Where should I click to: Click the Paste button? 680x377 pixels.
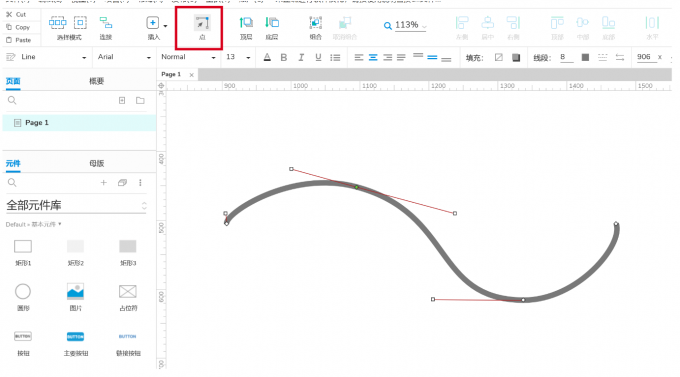pos(19,40)
